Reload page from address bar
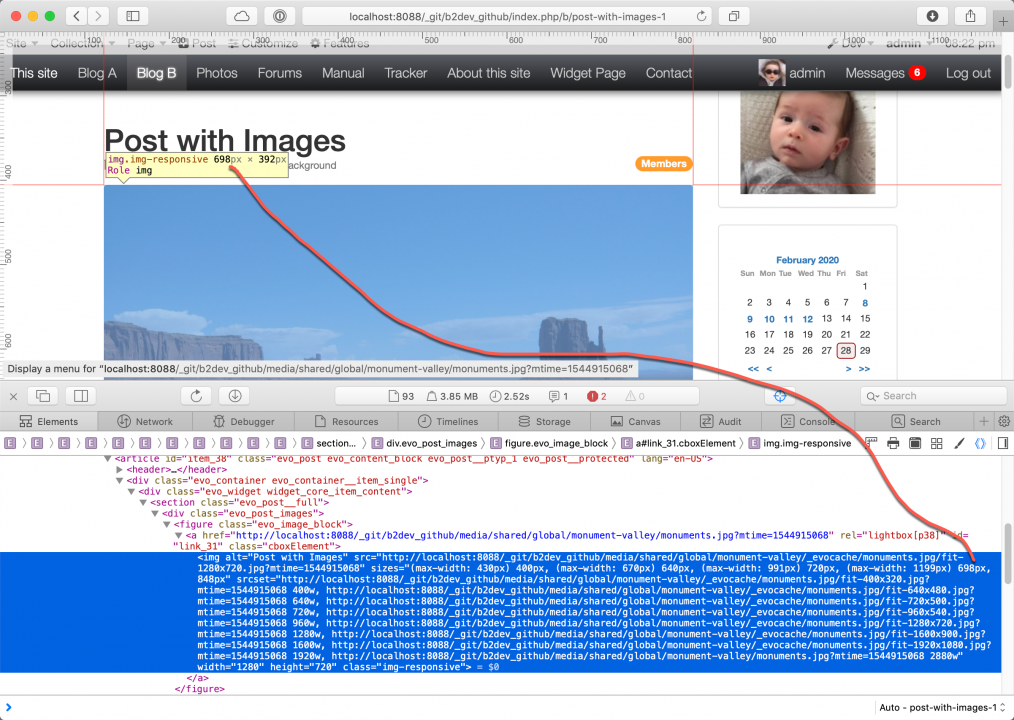Viewport: 1014px width, 720px height. 701,16
